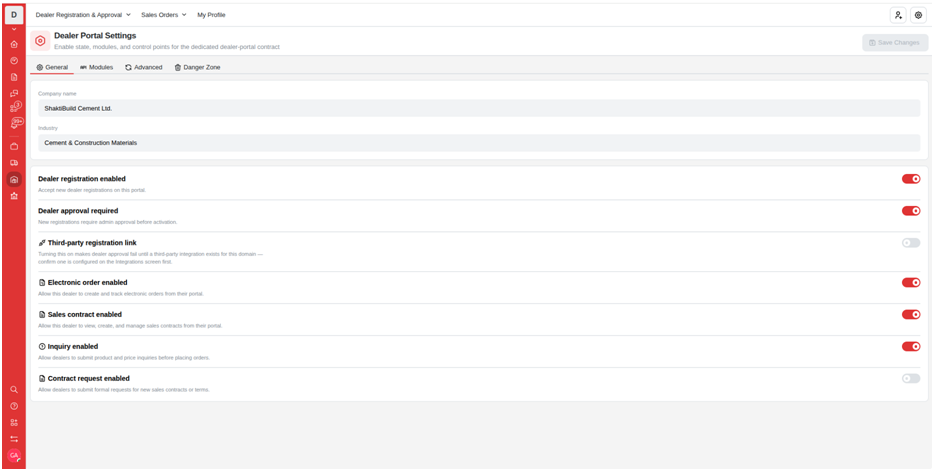Click the Save Changes button
Image resolution: width=934 pixels, height=471 pixels.
pos(895,43)
